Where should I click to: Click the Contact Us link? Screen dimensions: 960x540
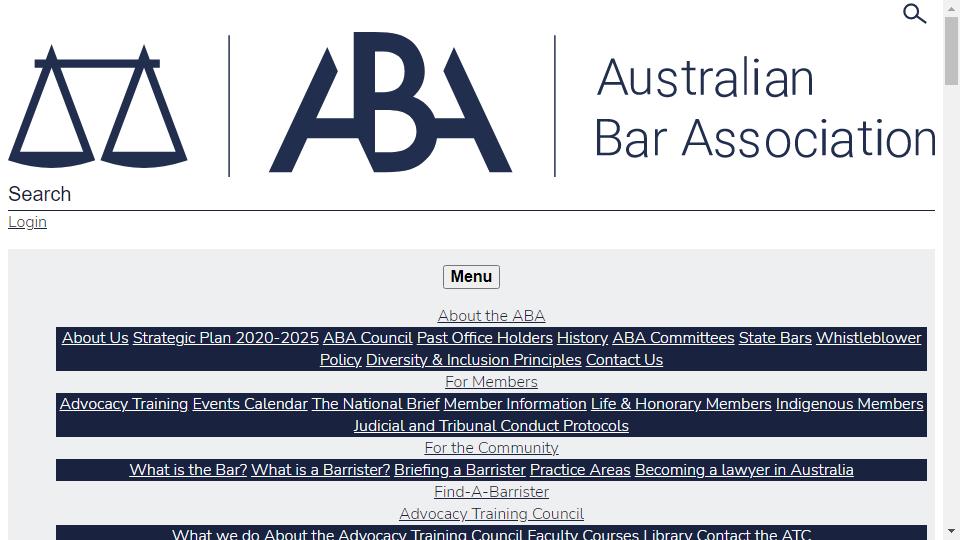624,360
